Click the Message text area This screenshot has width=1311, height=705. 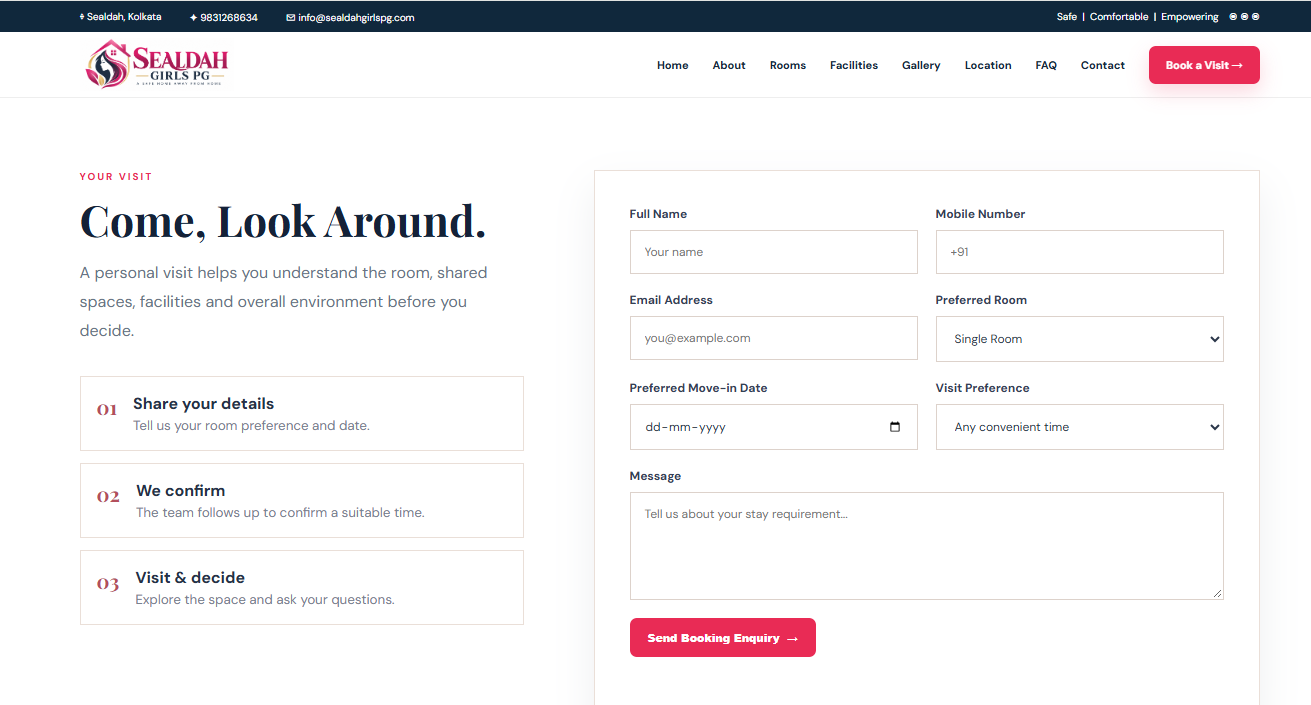pos(926,546)
